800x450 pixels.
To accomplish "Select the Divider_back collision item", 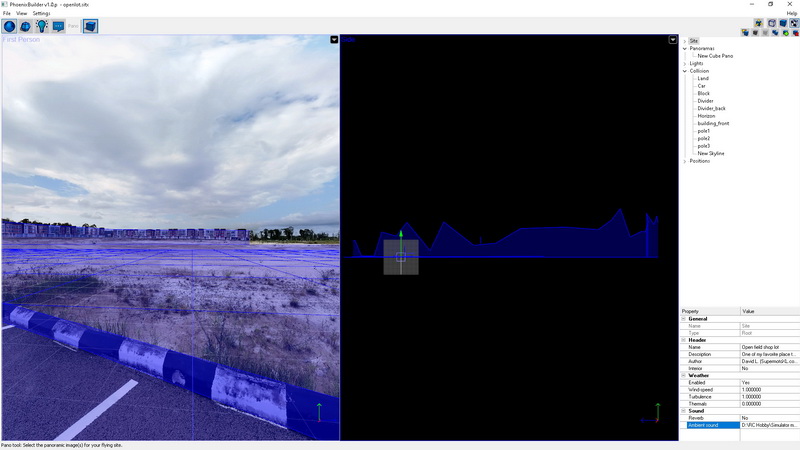I will [711, 108].
